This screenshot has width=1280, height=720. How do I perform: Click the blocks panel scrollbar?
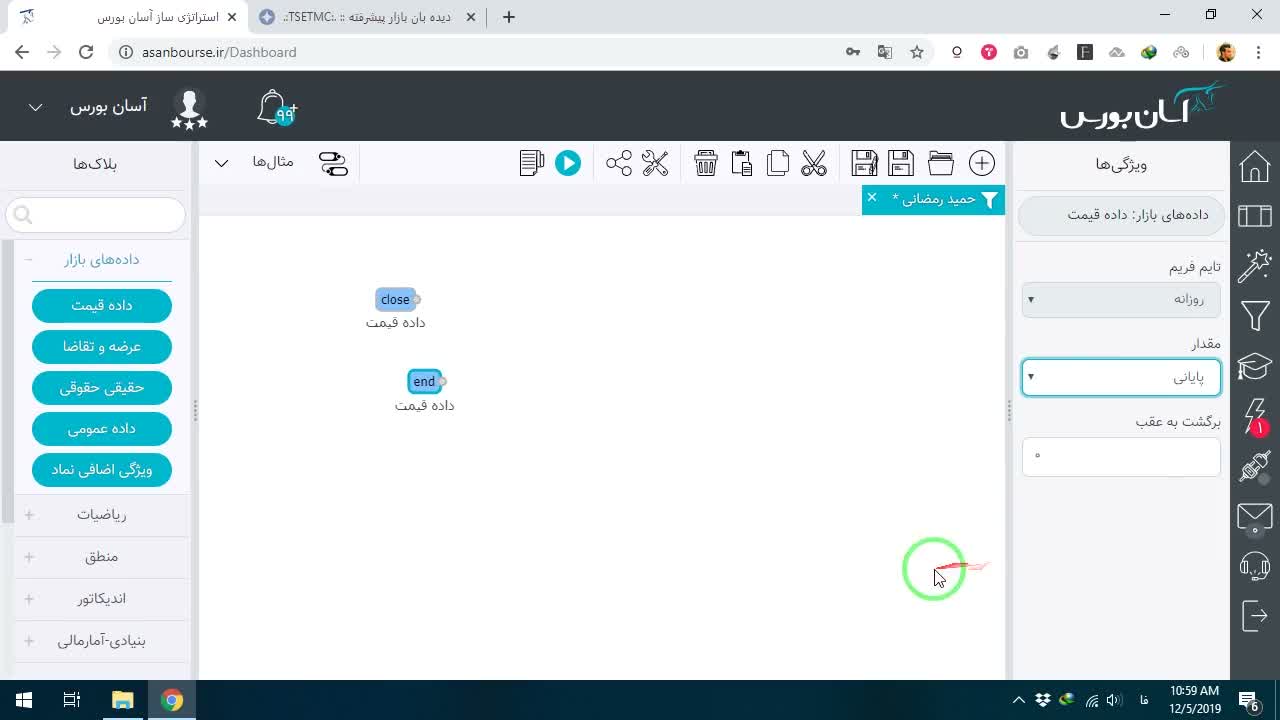tap(8, 382)
